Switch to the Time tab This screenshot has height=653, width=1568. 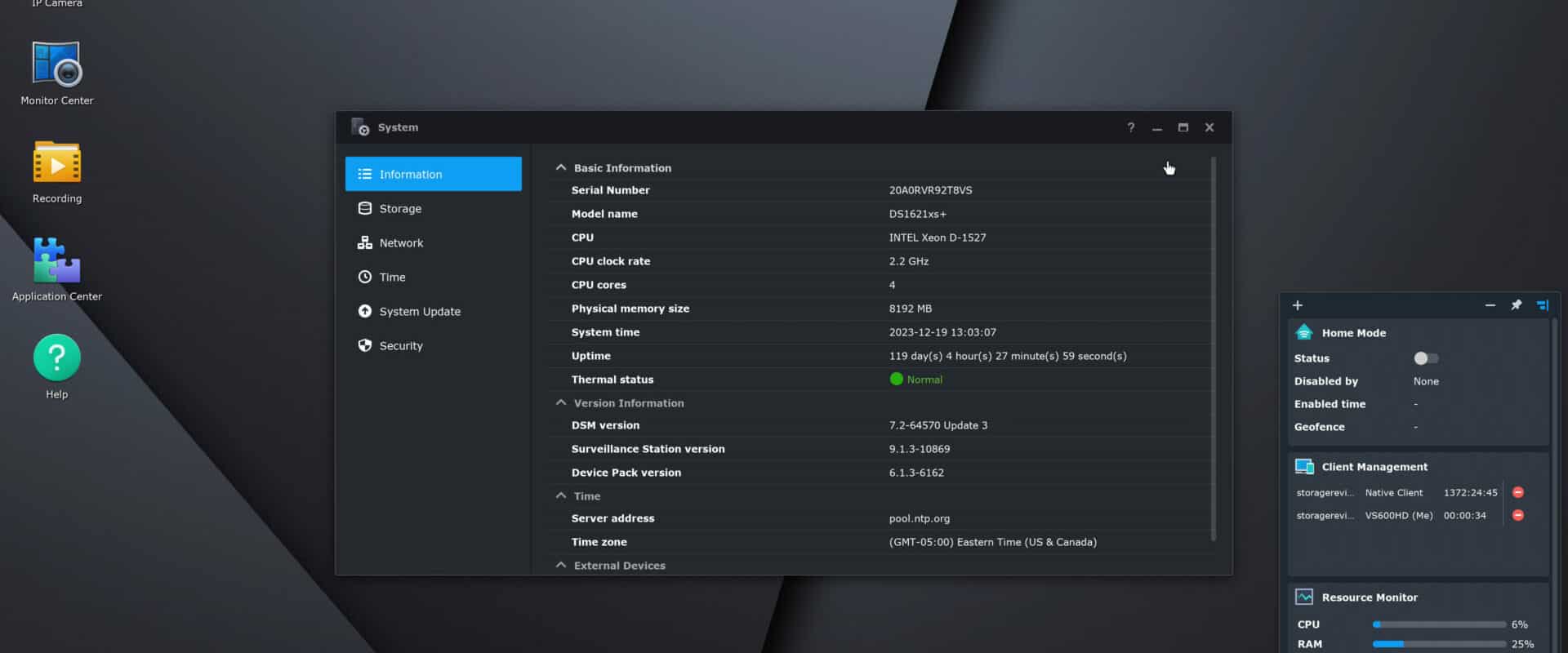(433, 277)
